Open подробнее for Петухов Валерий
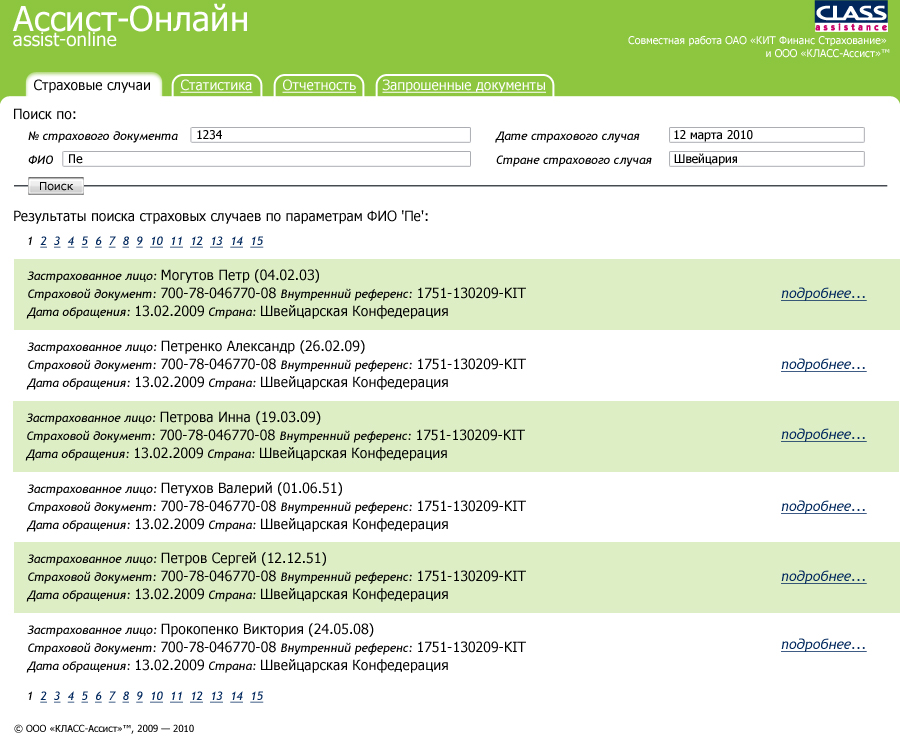The image size is (900, 740). pos(823,506)
